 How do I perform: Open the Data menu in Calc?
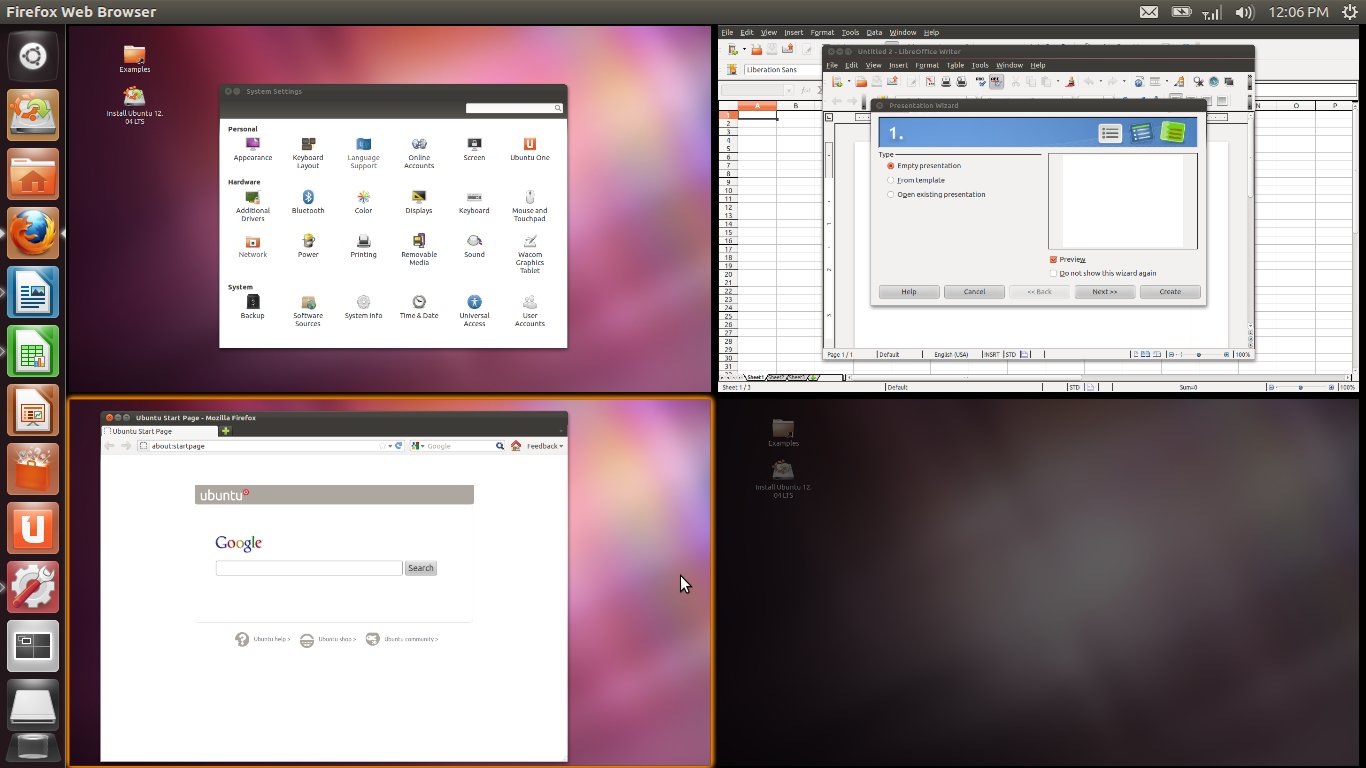pos(874,33)
